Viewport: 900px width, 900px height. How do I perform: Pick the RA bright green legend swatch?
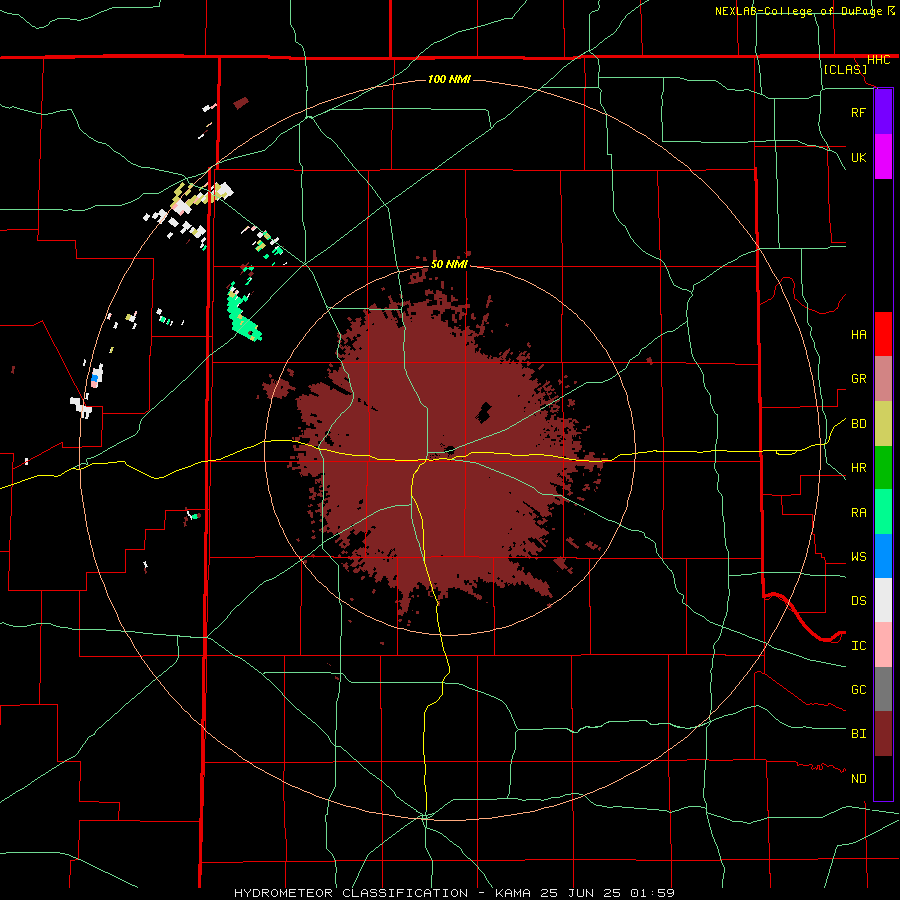[883, 512]
